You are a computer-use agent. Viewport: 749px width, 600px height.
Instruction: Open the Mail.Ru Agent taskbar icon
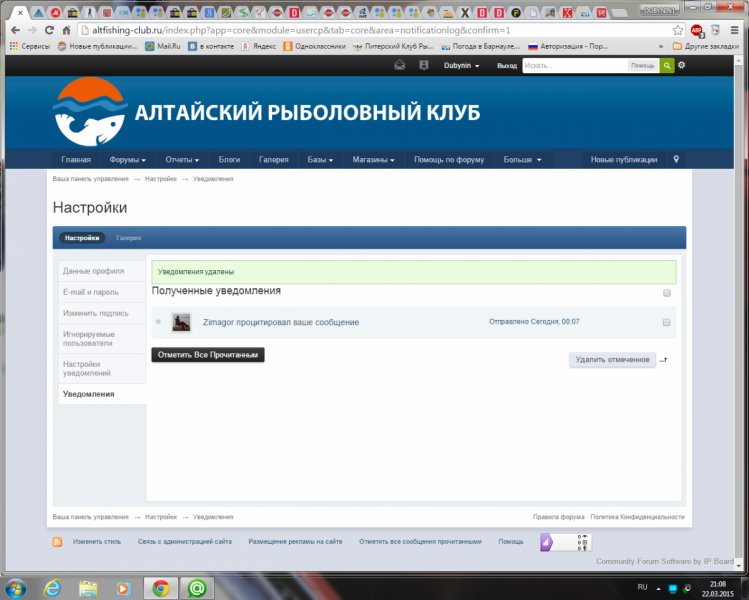click(x=196, y=588)
